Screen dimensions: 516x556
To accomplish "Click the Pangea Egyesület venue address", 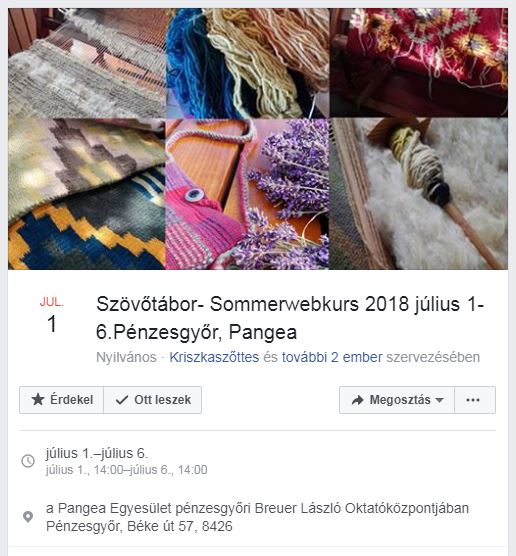I will [x=257, y=517].
